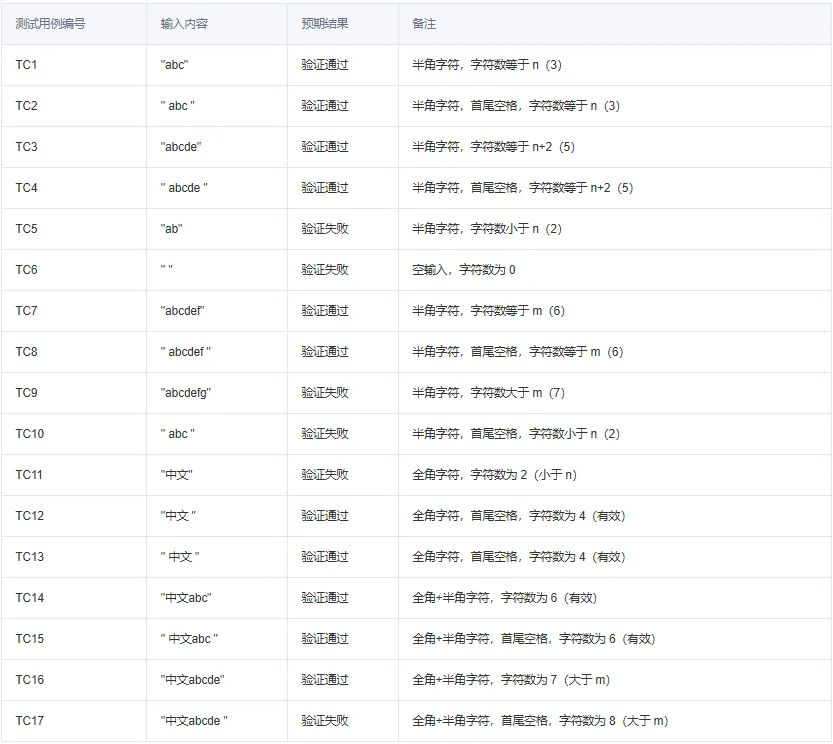Click remark "半角字符，字符数大于 m (7)"
This screenshot has height=744, width=833.
click(489, 393)
